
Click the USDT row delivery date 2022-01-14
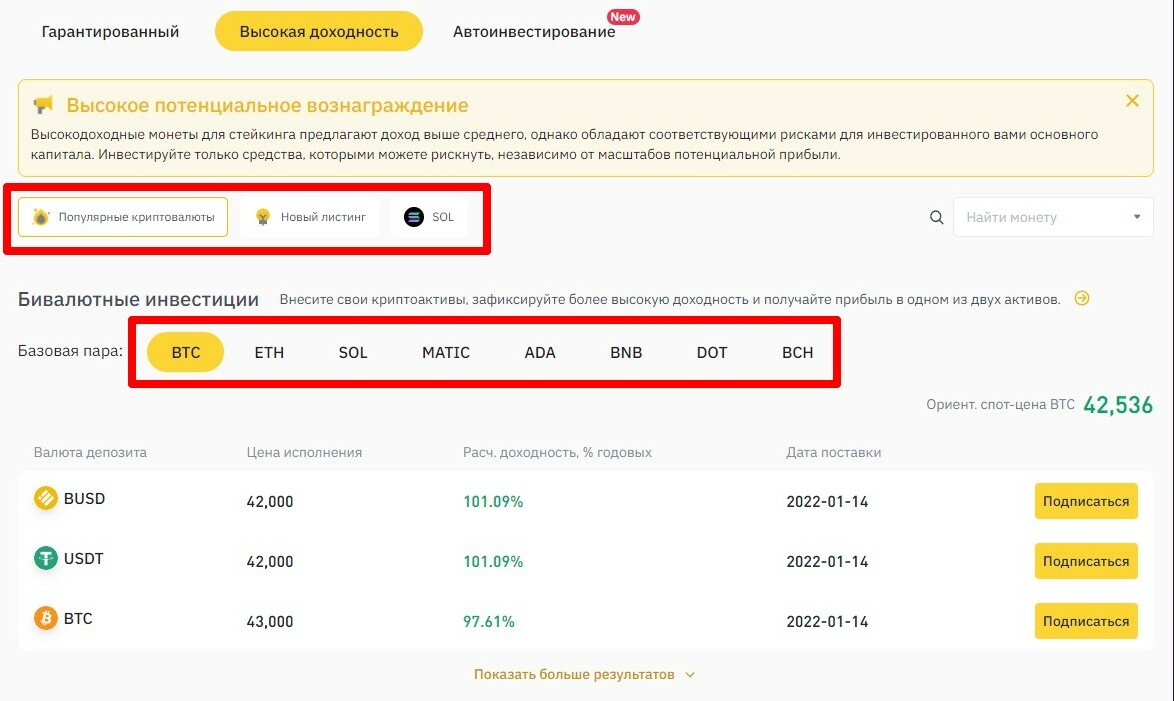point(827,561)
